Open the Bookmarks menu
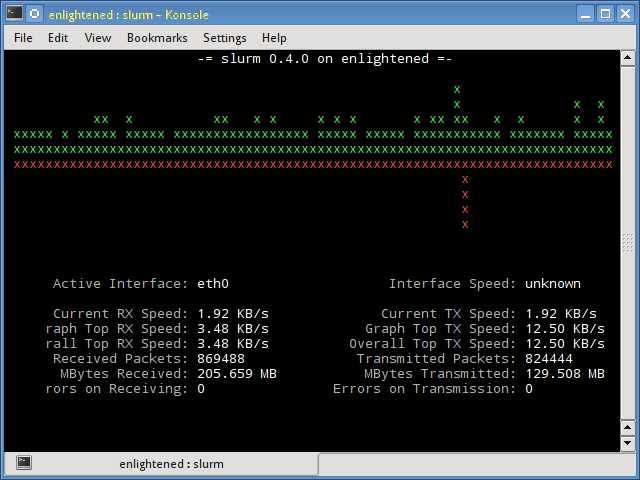640x480 pixels. (157, 38)
